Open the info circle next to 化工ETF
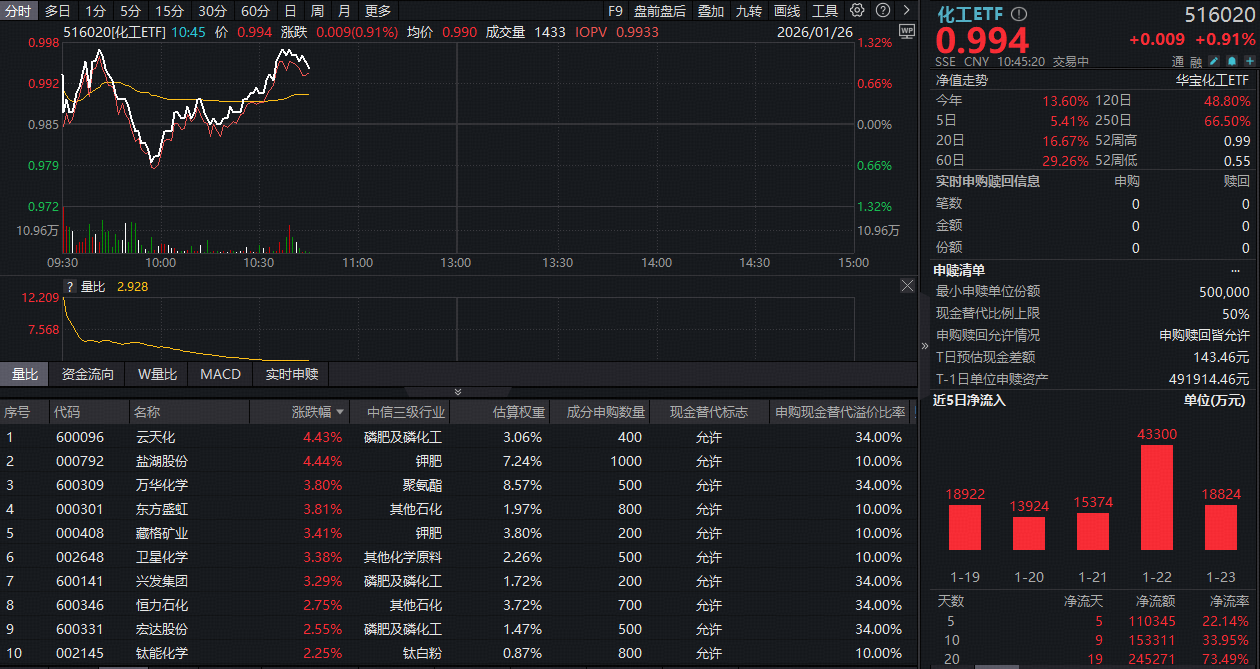Screen dimensions: 1260x669 click(x=1018, y=14)
